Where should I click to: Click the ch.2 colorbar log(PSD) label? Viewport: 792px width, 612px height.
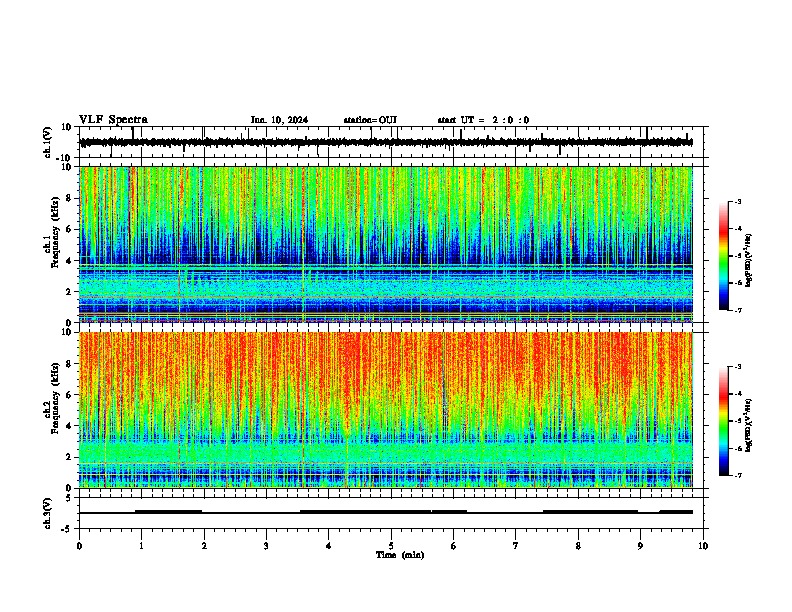coord(749,425)
